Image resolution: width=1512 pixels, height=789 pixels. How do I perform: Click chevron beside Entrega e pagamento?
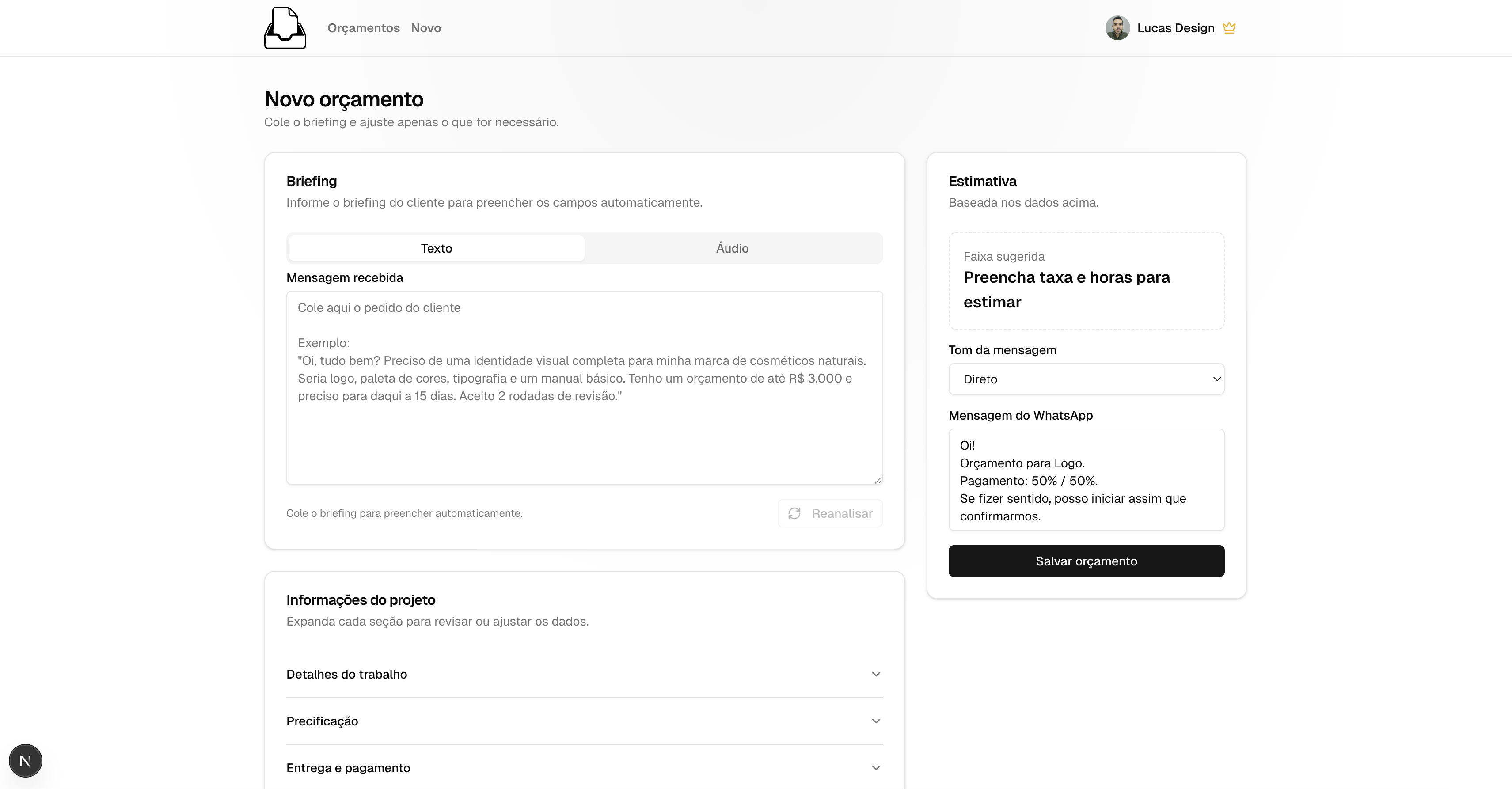click(x=876, y=768)
